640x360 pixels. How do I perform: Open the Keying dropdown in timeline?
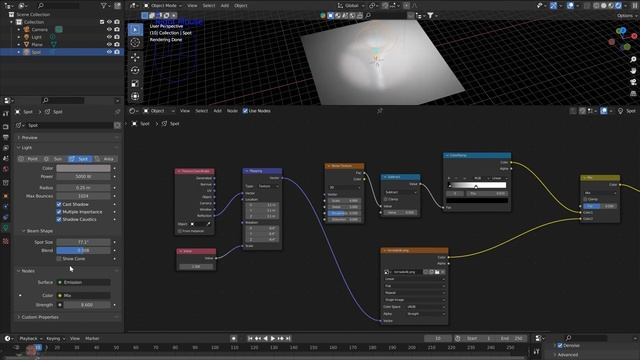click(55, 338)
